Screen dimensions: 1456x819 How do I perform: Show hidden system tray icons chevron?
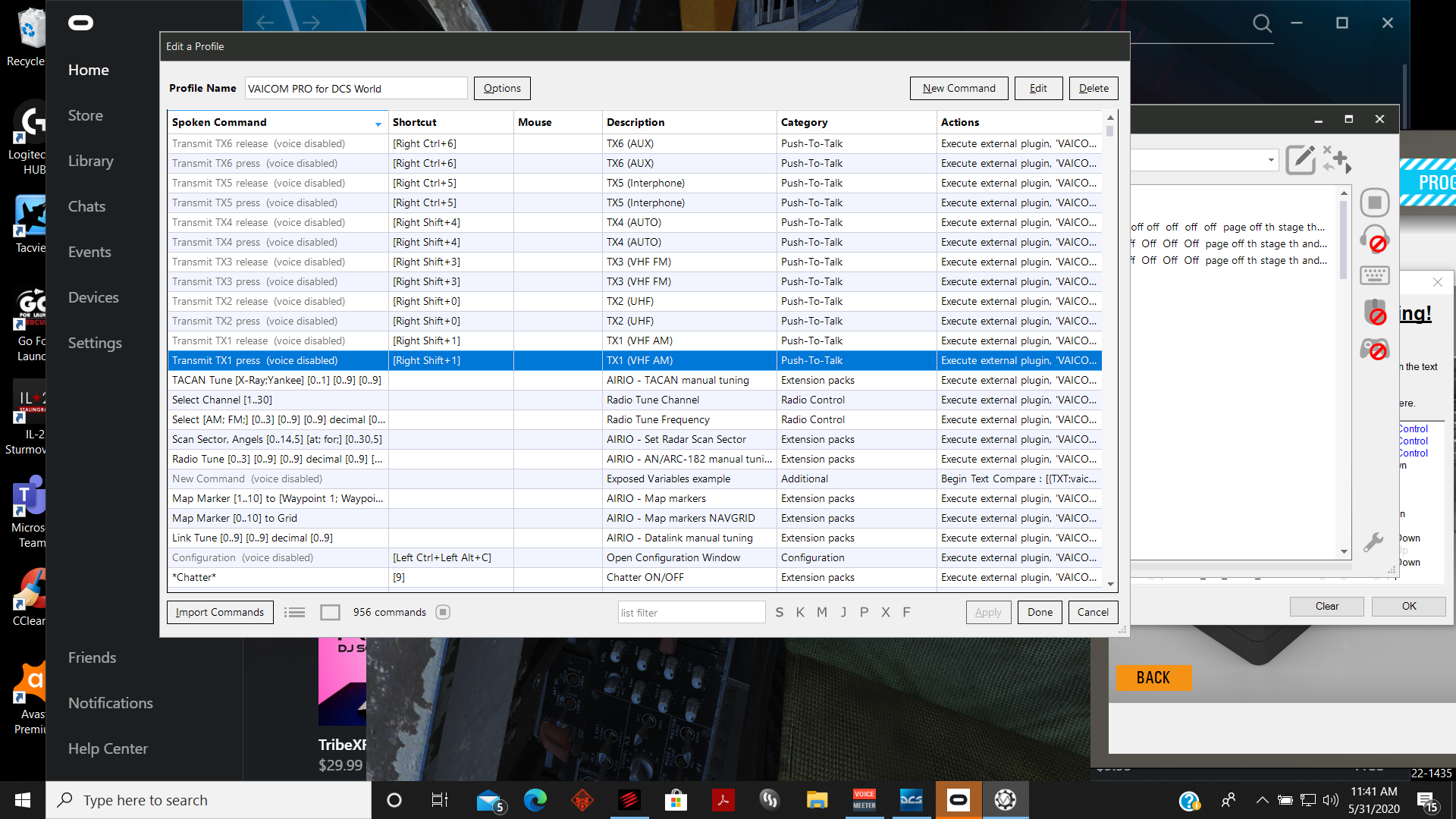[x=1262, y=800]
